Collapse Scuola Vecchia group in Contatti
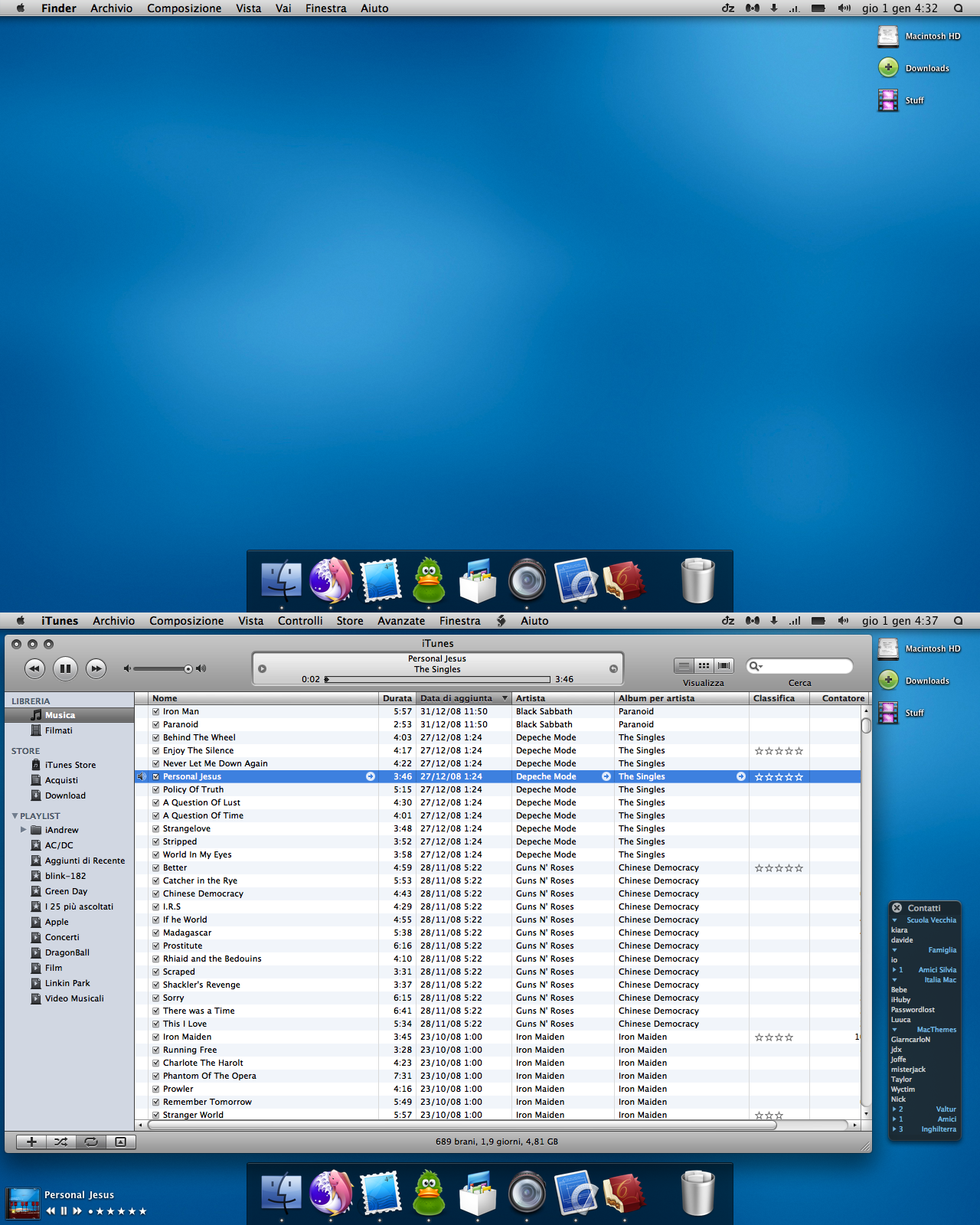 click(x=894, y=920)
